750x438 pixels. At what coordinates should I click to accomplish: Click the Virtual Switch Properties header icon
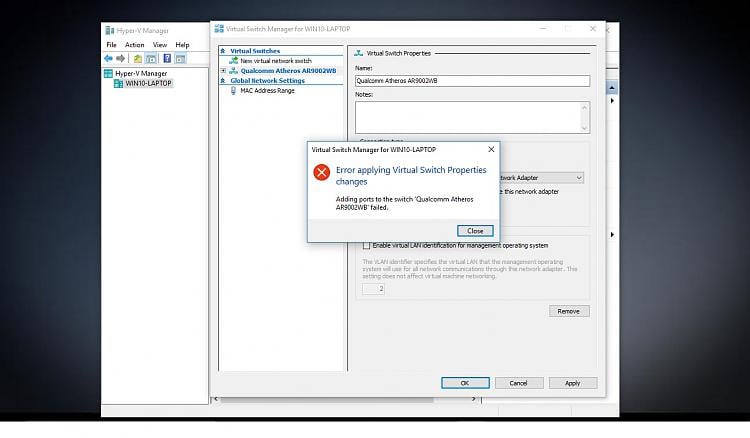click(x=358, y=53)
